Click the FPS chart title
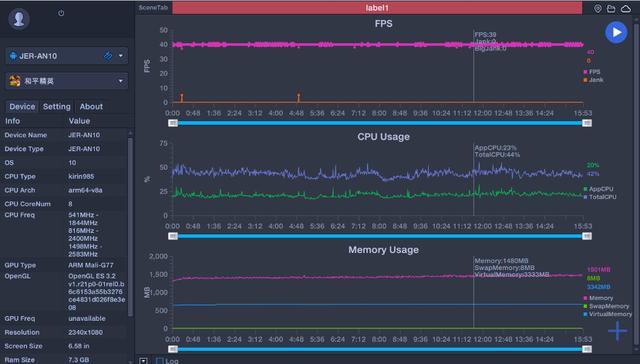Image resolution: width=640 pixels, height=364 pixels. coord(383,24)
